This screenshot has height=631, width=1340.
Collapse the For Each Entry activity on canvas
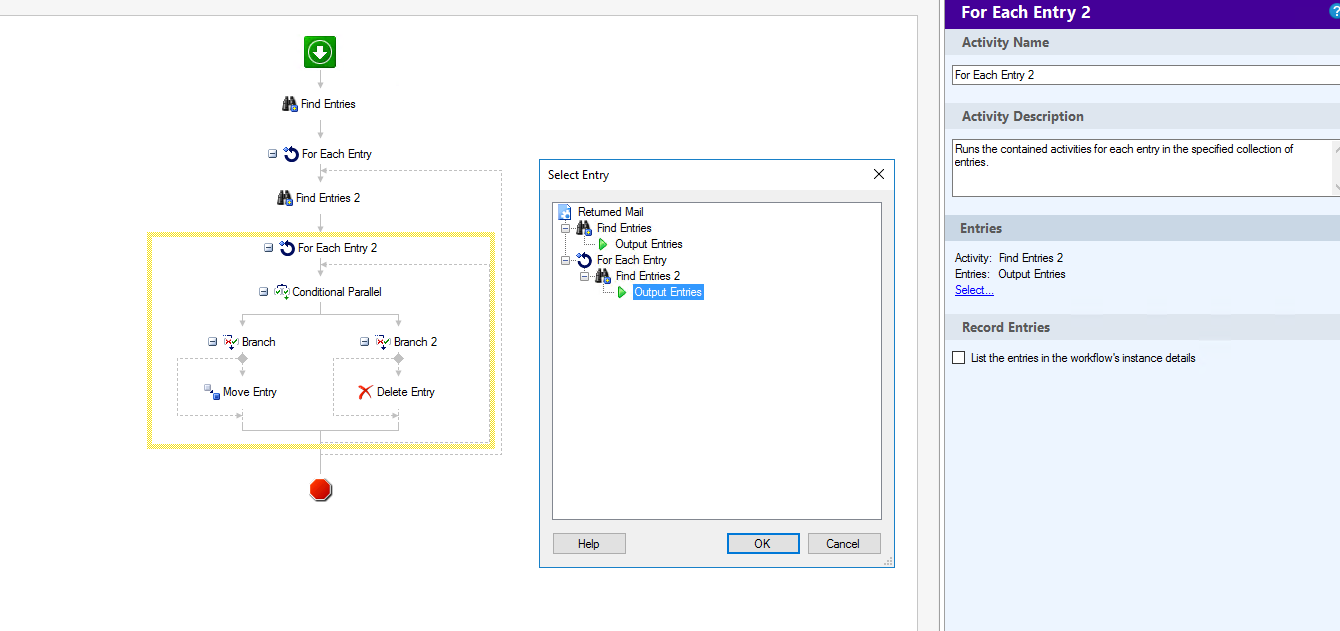click(273, 154)
